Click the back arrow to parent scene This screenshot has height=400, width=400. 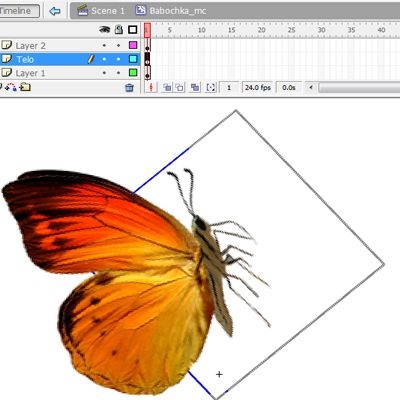point(55,11)
